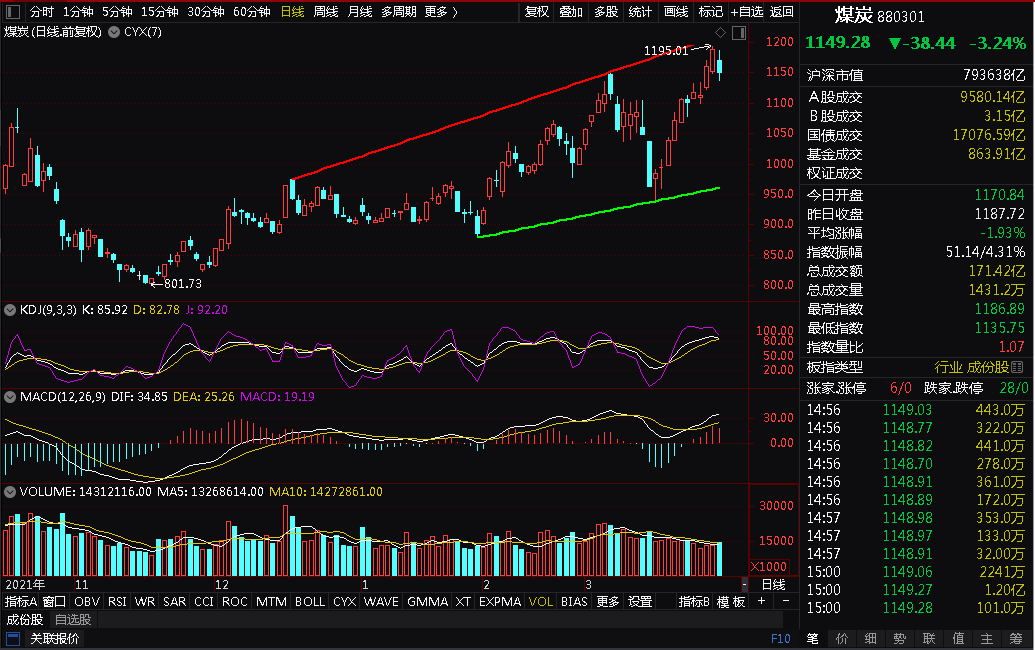
Task: Enable the RSI indicator
Action: [x=117, y=601]
